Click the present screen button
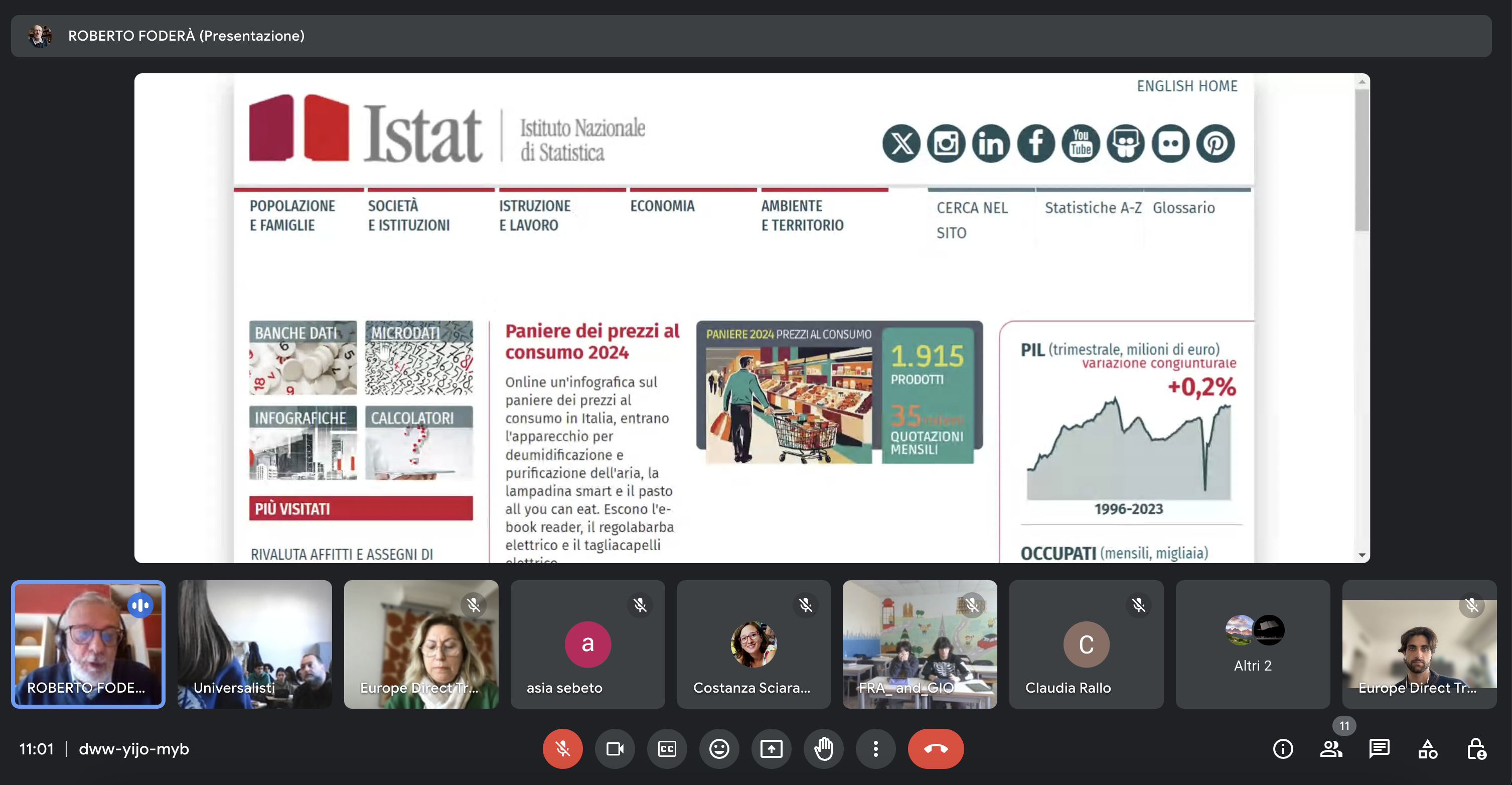This screenshot has height=785, width=1512. [x=771, y=748]
